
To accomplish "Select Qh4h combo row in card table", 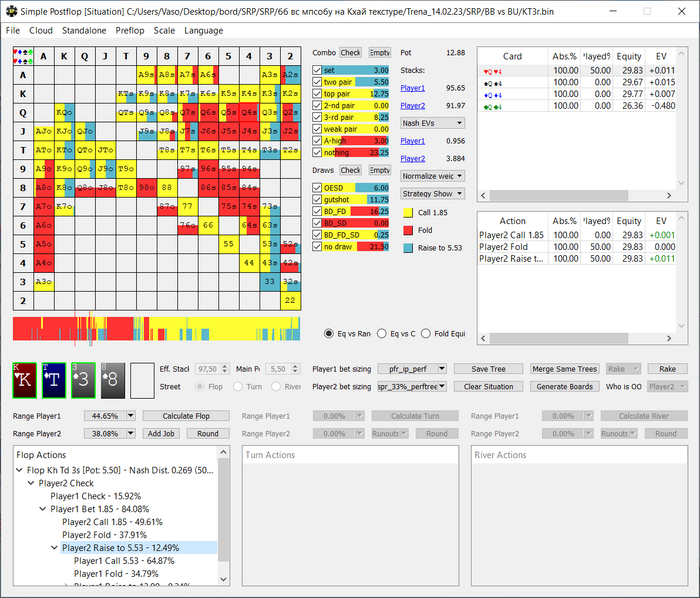I will pyautogui.click(x=577, y=71).
